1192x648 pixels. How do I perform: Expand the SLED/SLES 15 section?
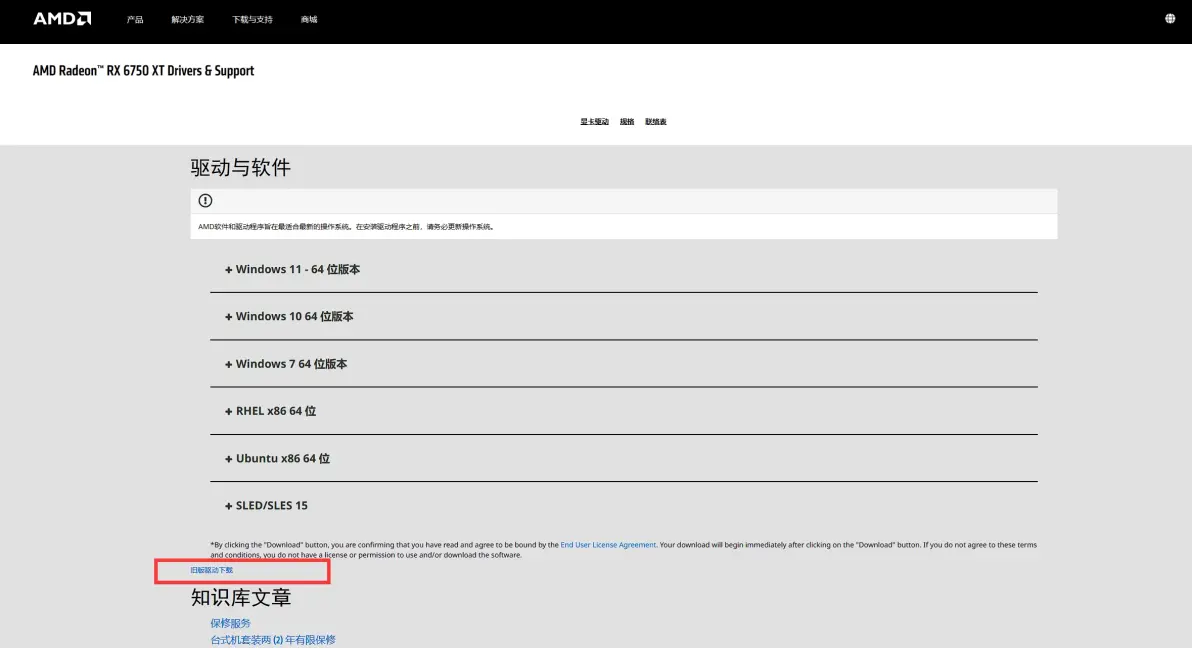click(x=623, y=506)
